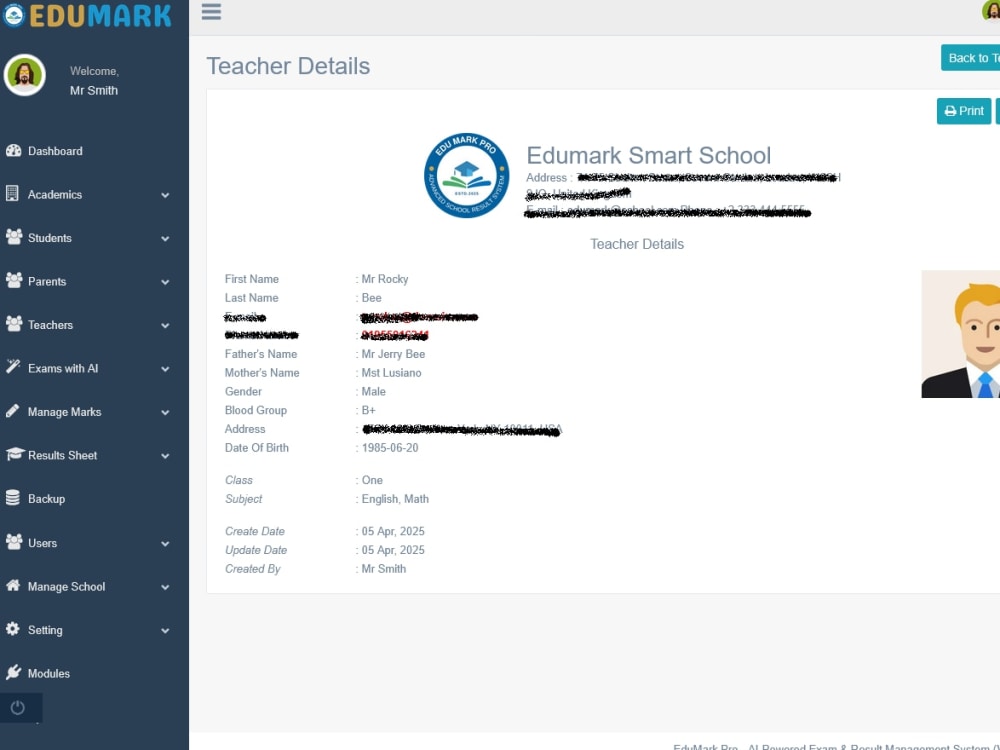
Task: Click Mr Smith's avatar in the sidebar
Action: [24, 75]
